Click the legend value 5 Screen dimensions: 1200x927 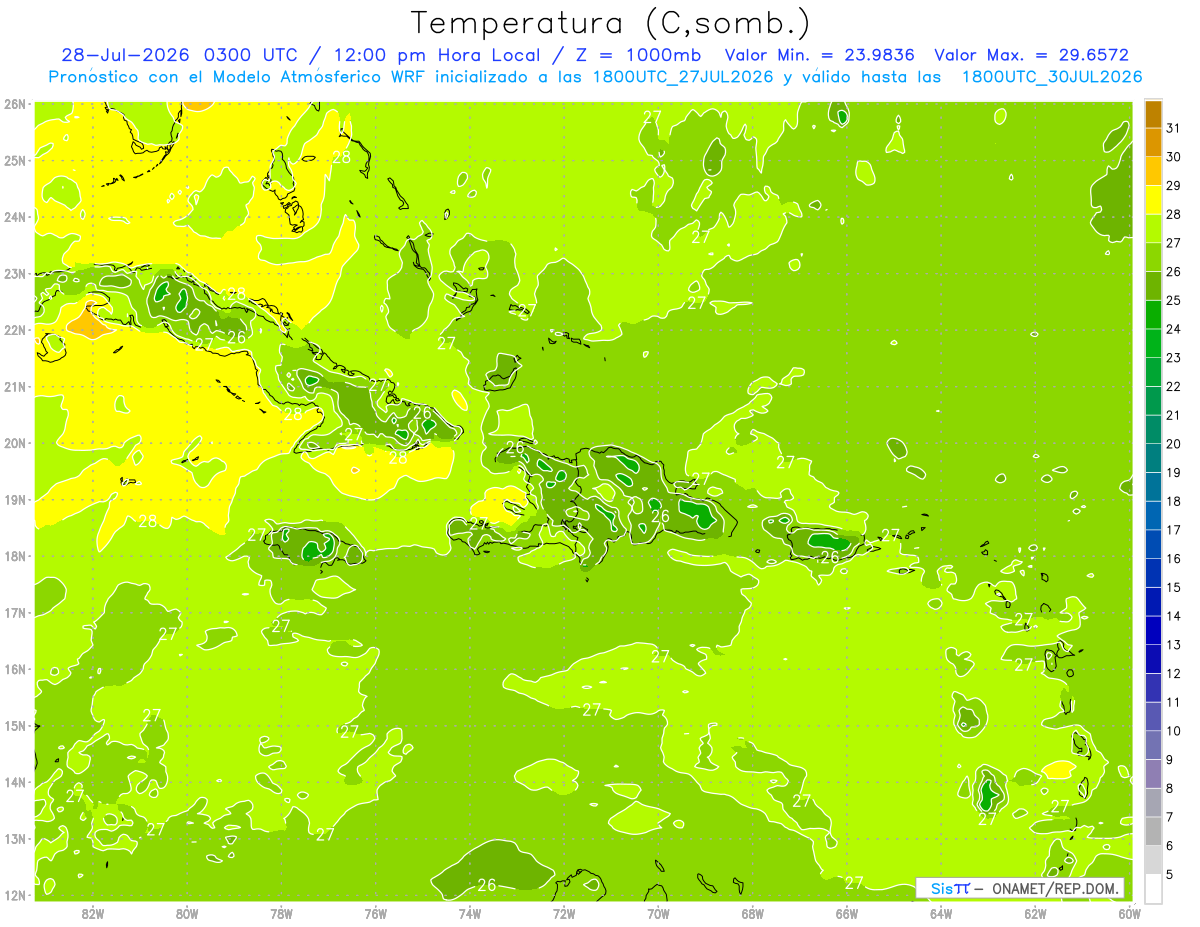1169,874
